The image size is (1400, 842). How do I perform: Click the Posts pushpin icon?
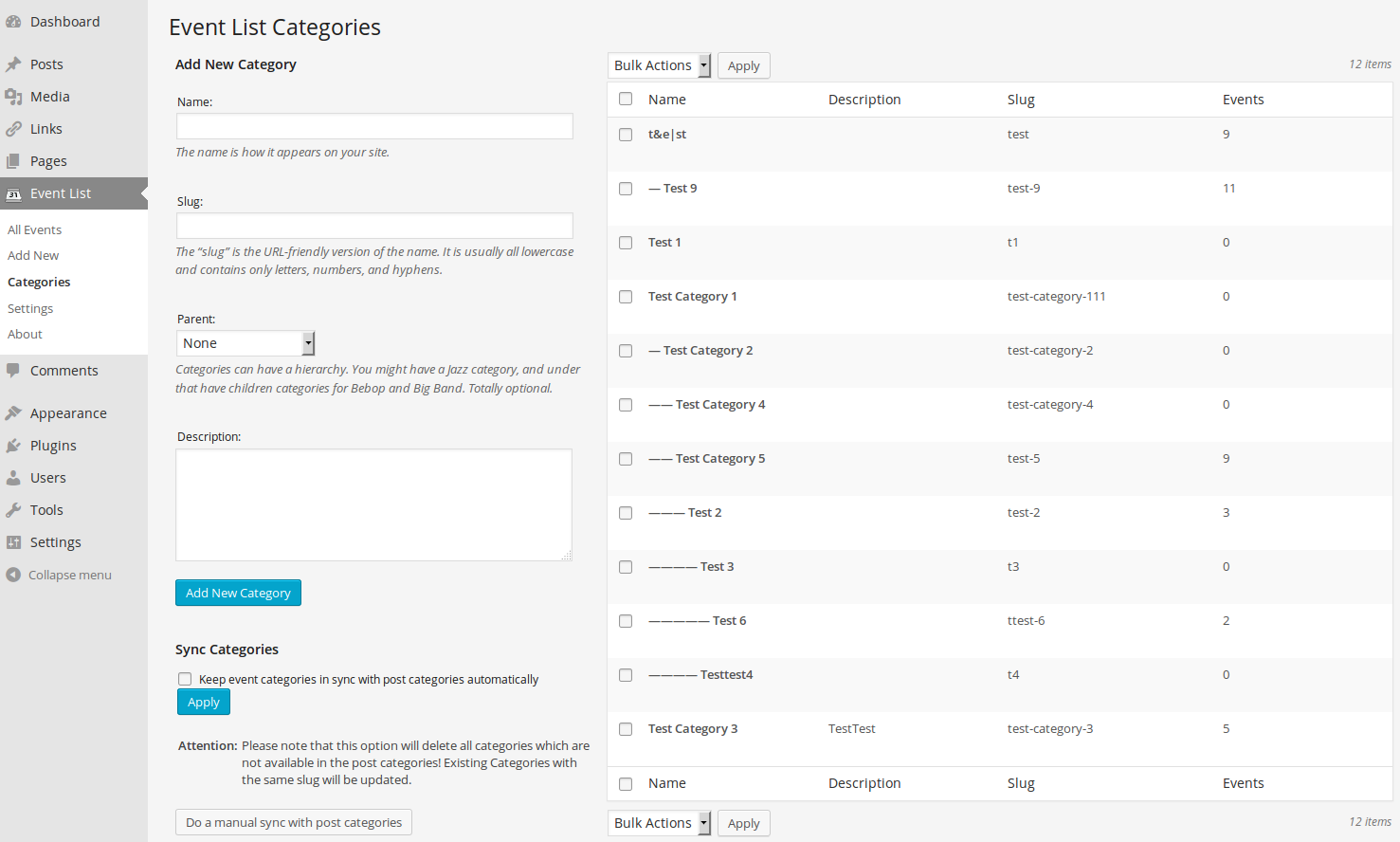click(x=13, y=64)
